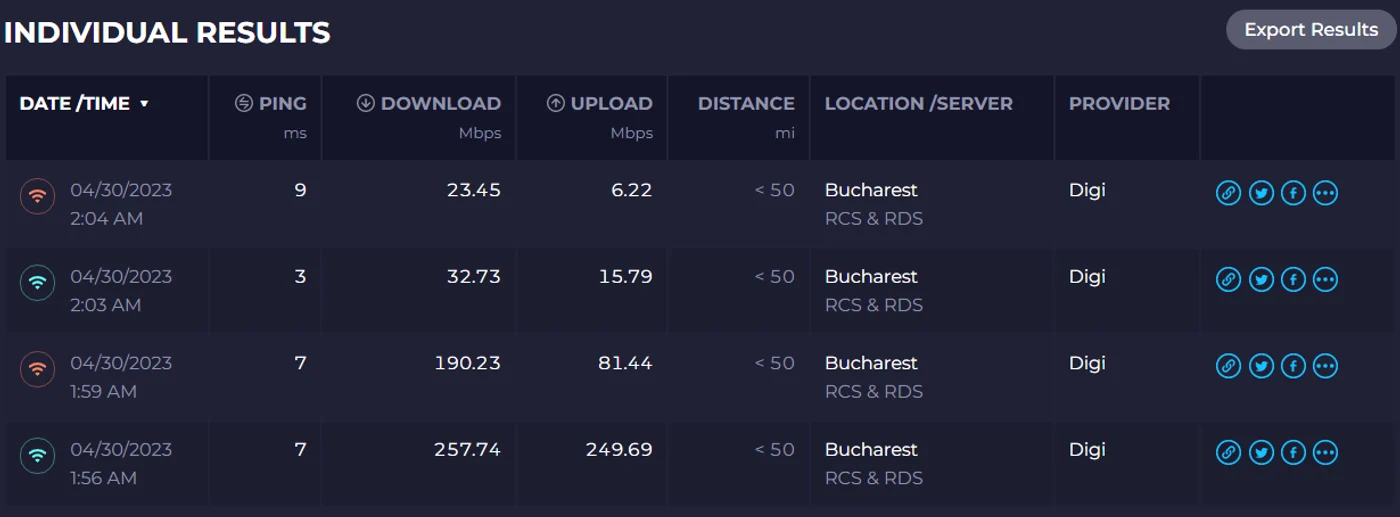The height and width of the screenshot is (517, 1400).
Task: Sort by Download column header
Action: (429, 103)
